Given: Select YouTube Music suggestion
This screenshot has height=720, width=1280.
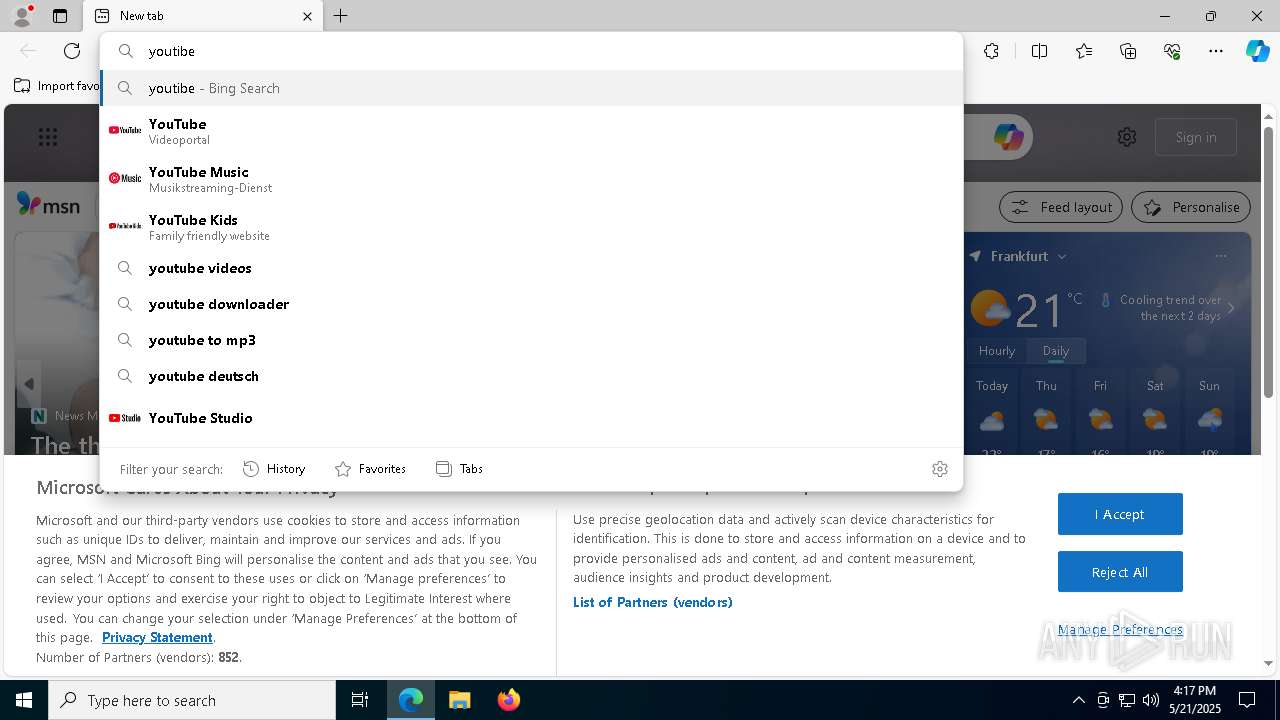Looking at the screenshot, I should (x=531, y=179).
